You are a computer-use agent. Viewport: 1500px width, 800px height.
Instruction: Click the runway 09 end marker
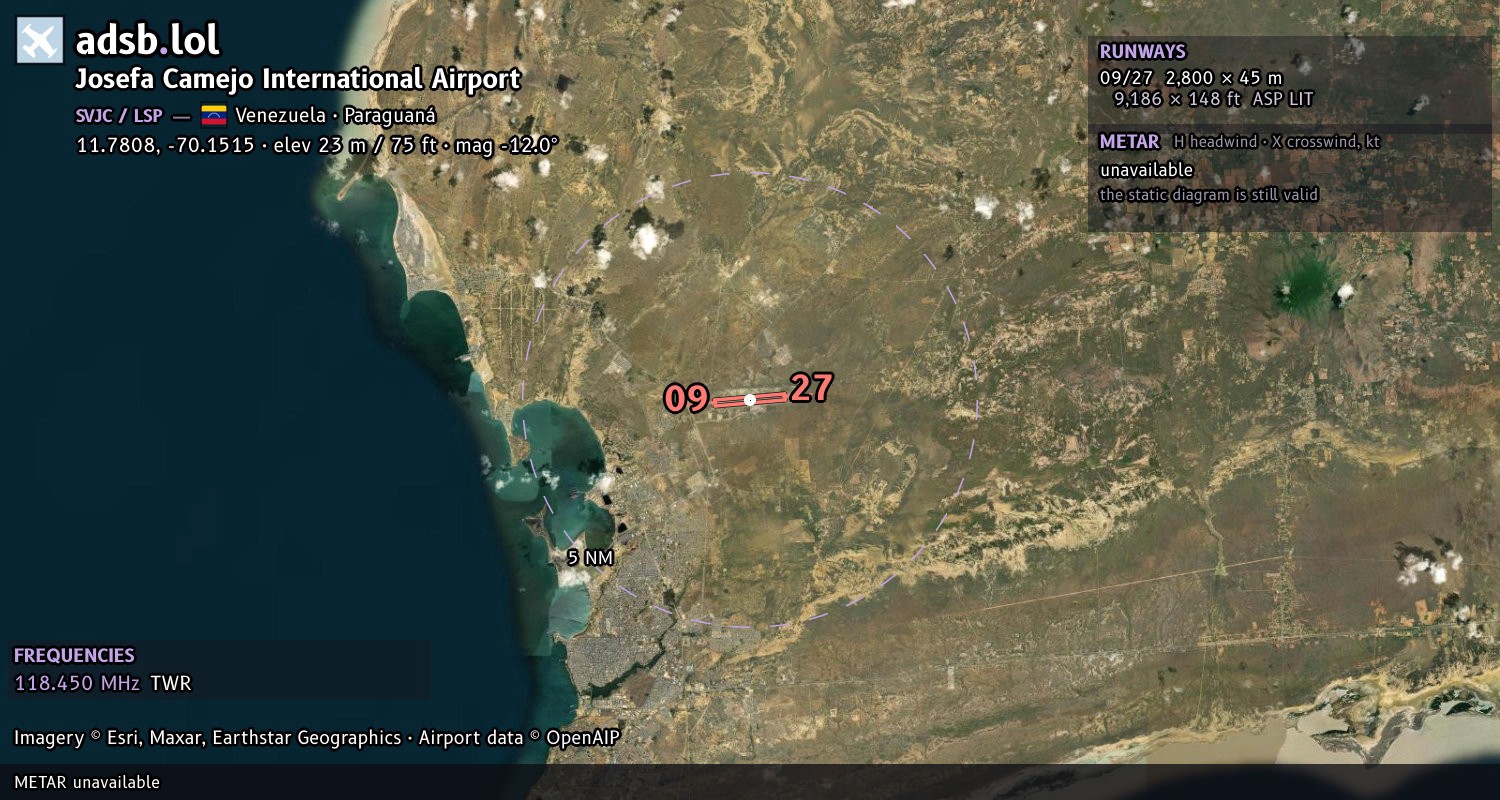[686, 400]
